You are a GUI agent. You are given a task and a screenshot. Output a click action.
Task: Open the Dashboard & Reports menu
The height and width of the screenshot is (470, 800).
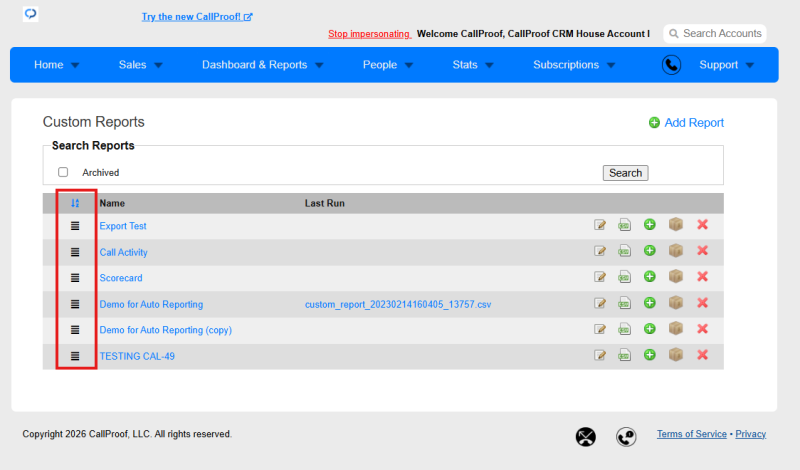pos(255,65)
